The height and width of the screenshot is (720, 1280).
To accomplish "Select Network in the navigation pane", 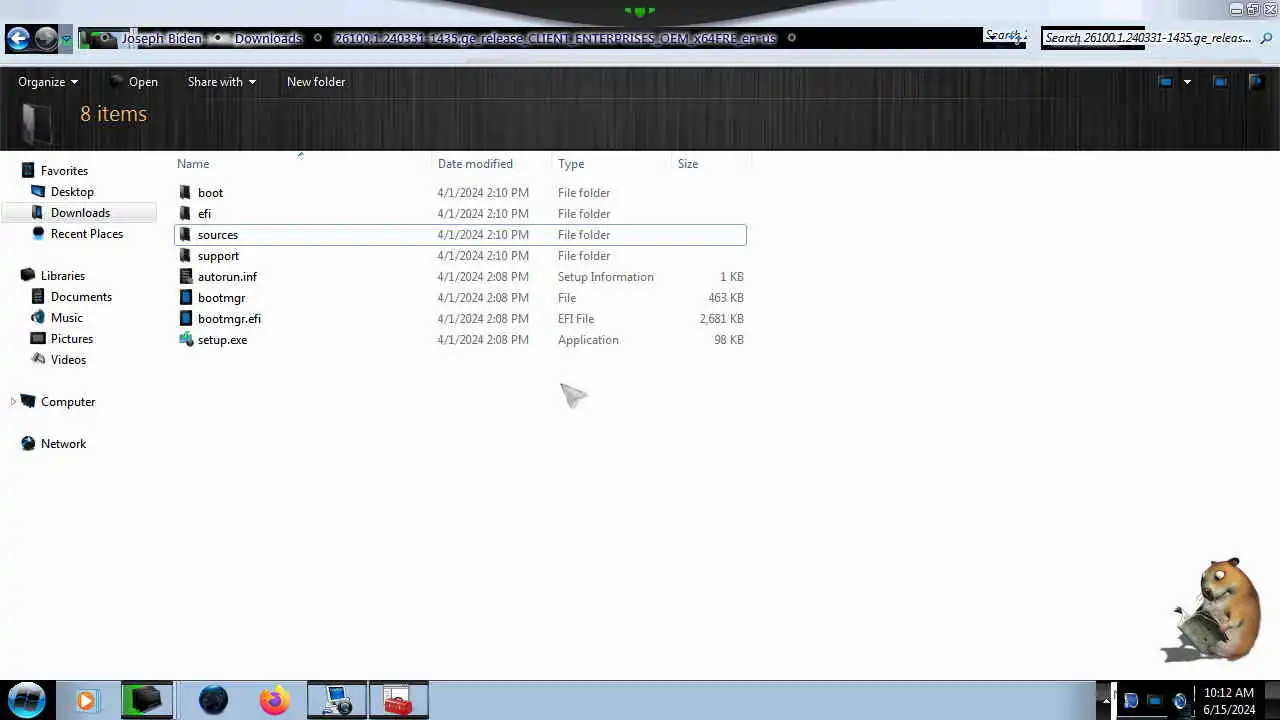I will click(x=63, y=444).
